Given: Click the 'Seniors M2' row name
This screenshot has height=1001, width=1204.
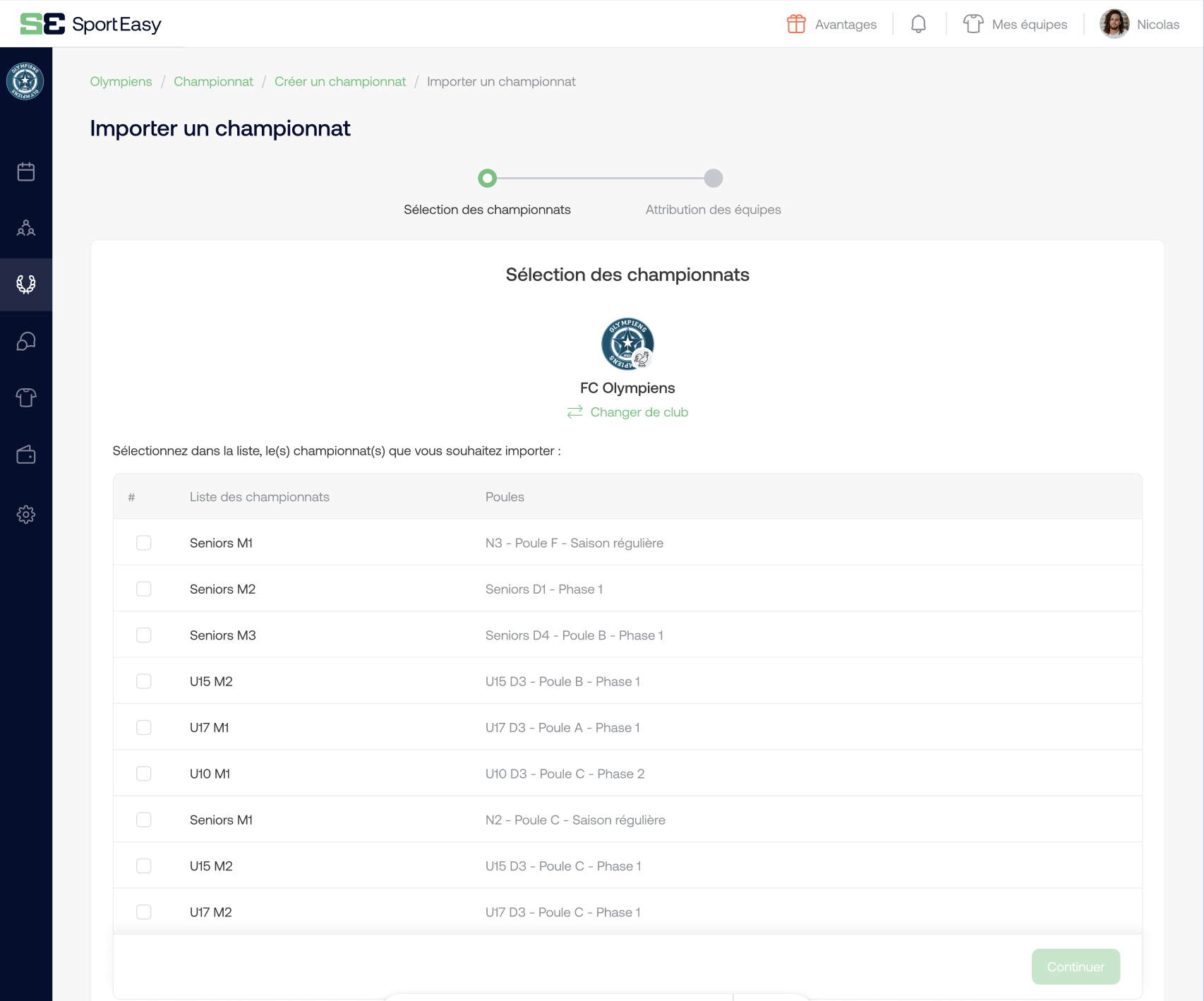Looking at the screenshot, I should coord(222,589).
